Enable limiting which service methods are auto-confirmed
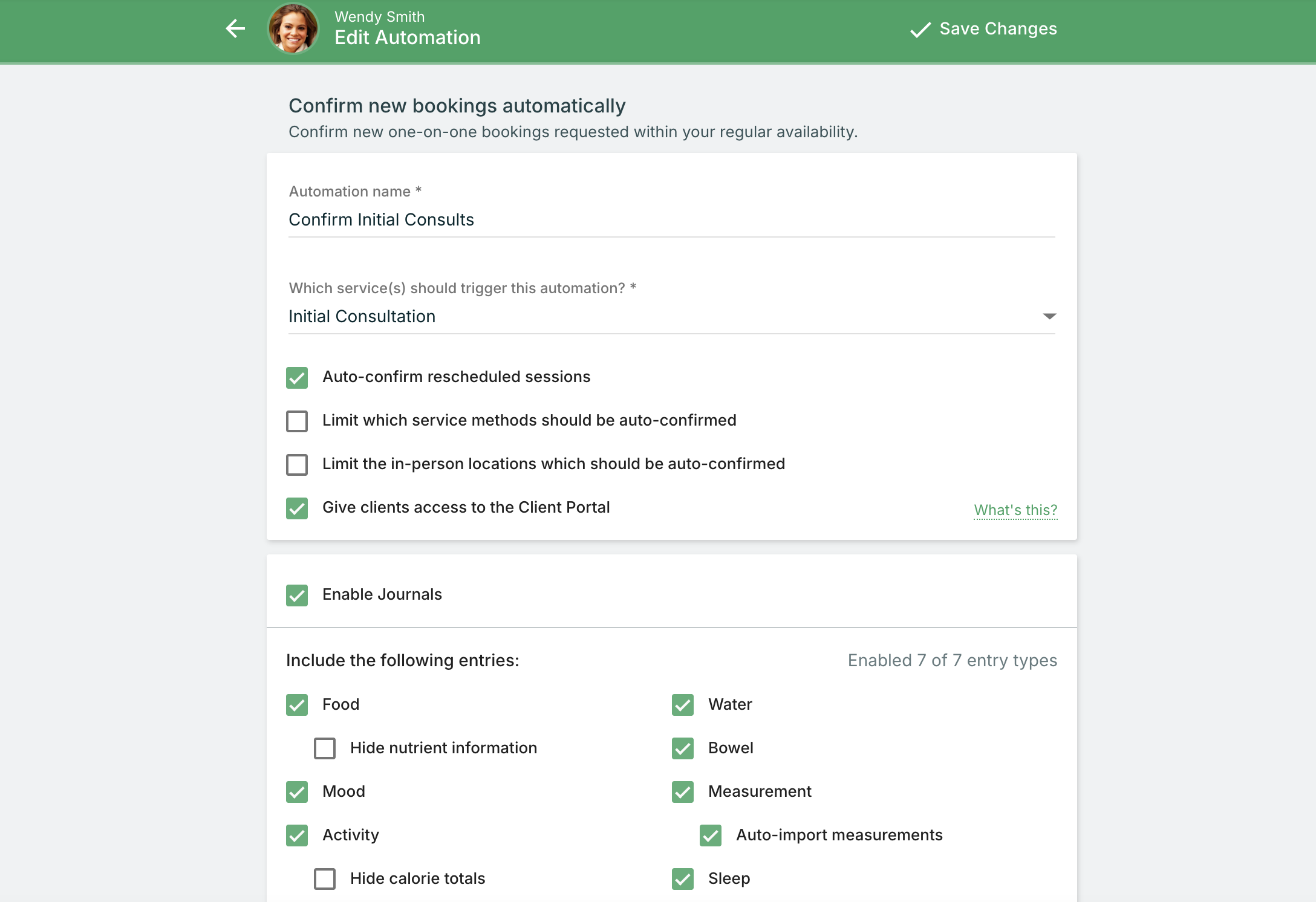The height and width of the screenshot is (902, 1316). (297, 421)
